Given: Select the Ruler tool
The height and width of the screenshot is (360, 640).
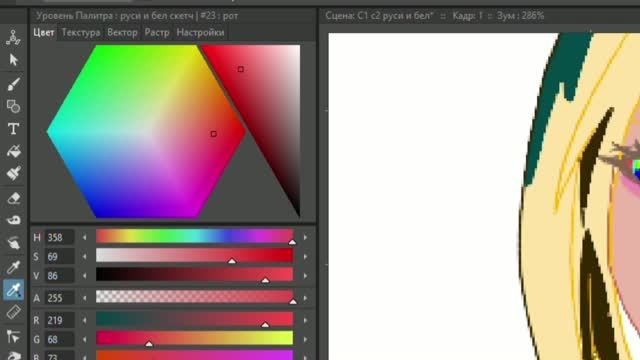Looking at the screenshot, I should tap(13, 312).
